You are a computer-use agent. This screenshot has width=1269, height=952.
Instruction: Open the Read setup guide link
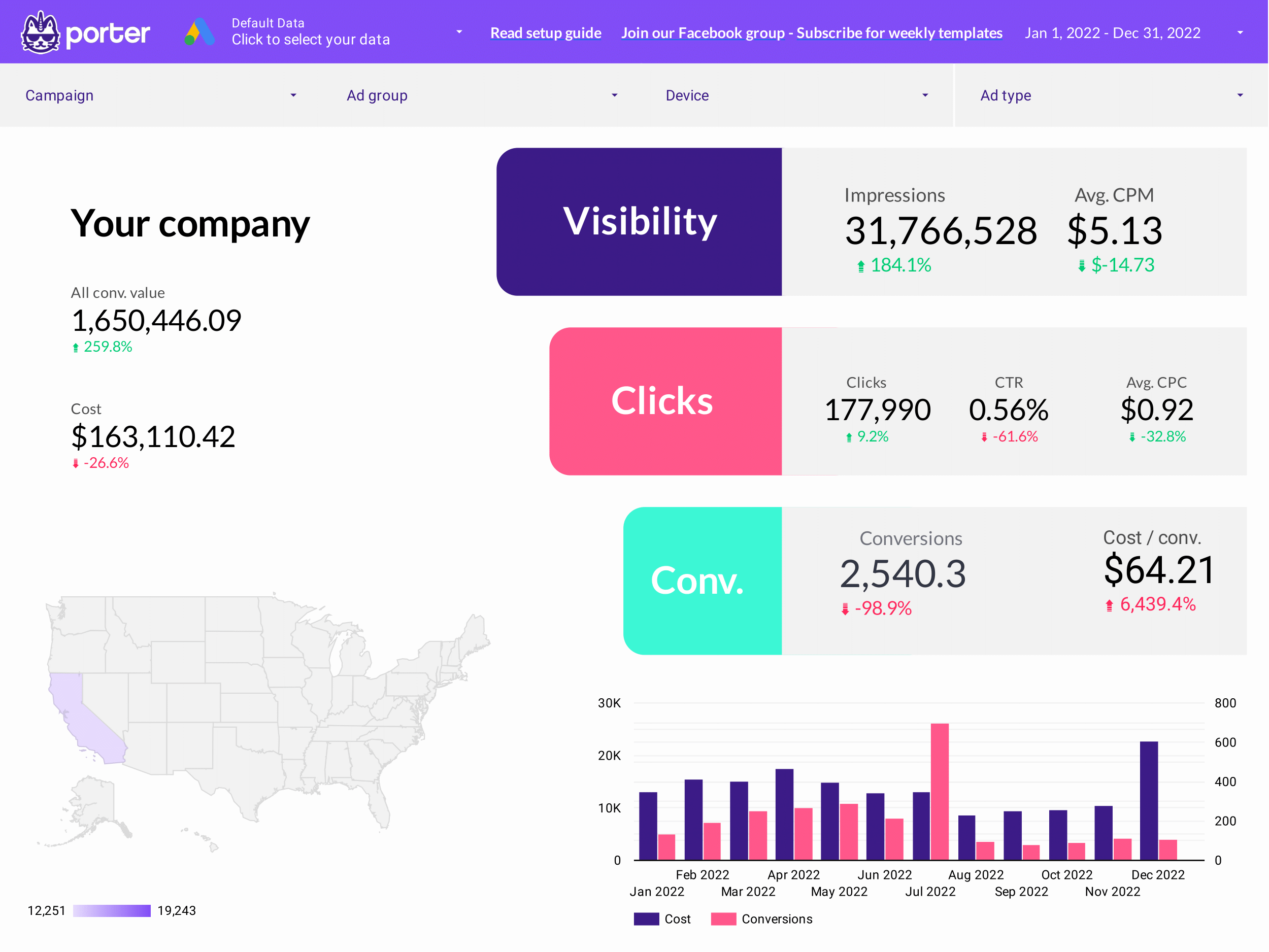tap(546, 32)
